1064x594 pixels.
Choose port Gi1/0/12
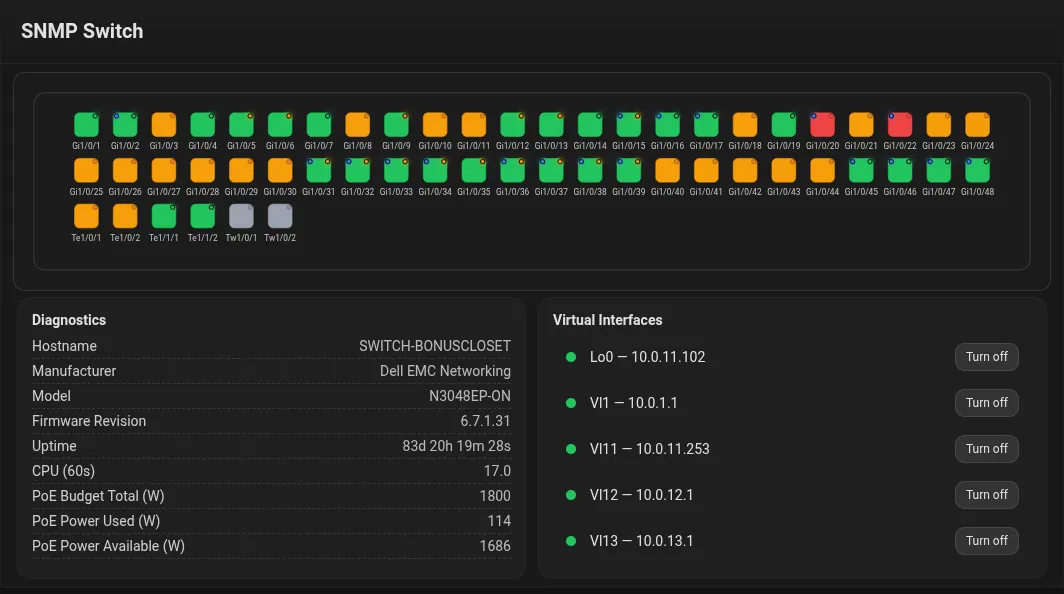[x=512, y=125]
